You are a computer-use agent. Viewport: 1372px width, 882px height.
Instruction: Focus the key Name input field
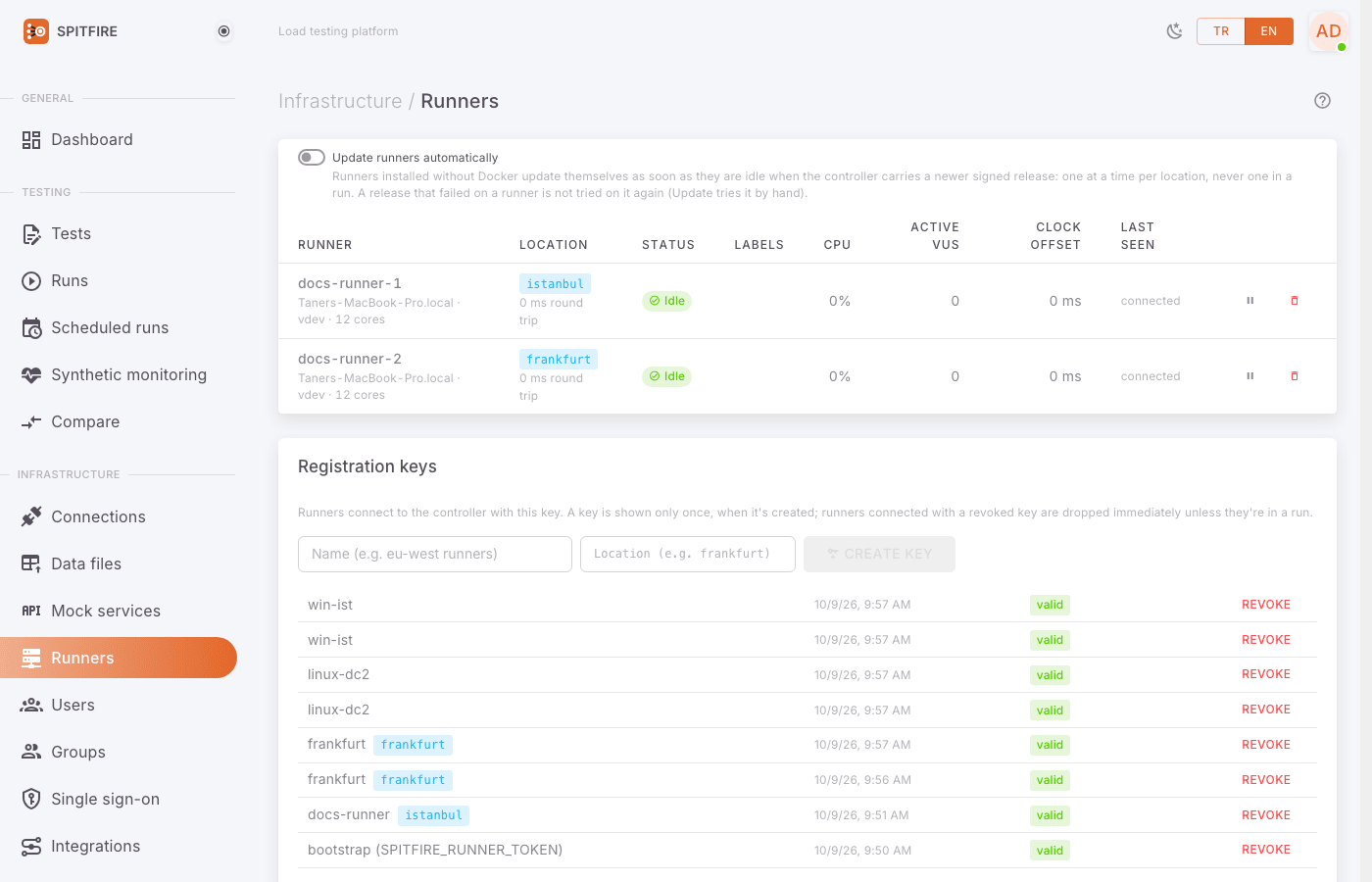click(x=435, y=554)
